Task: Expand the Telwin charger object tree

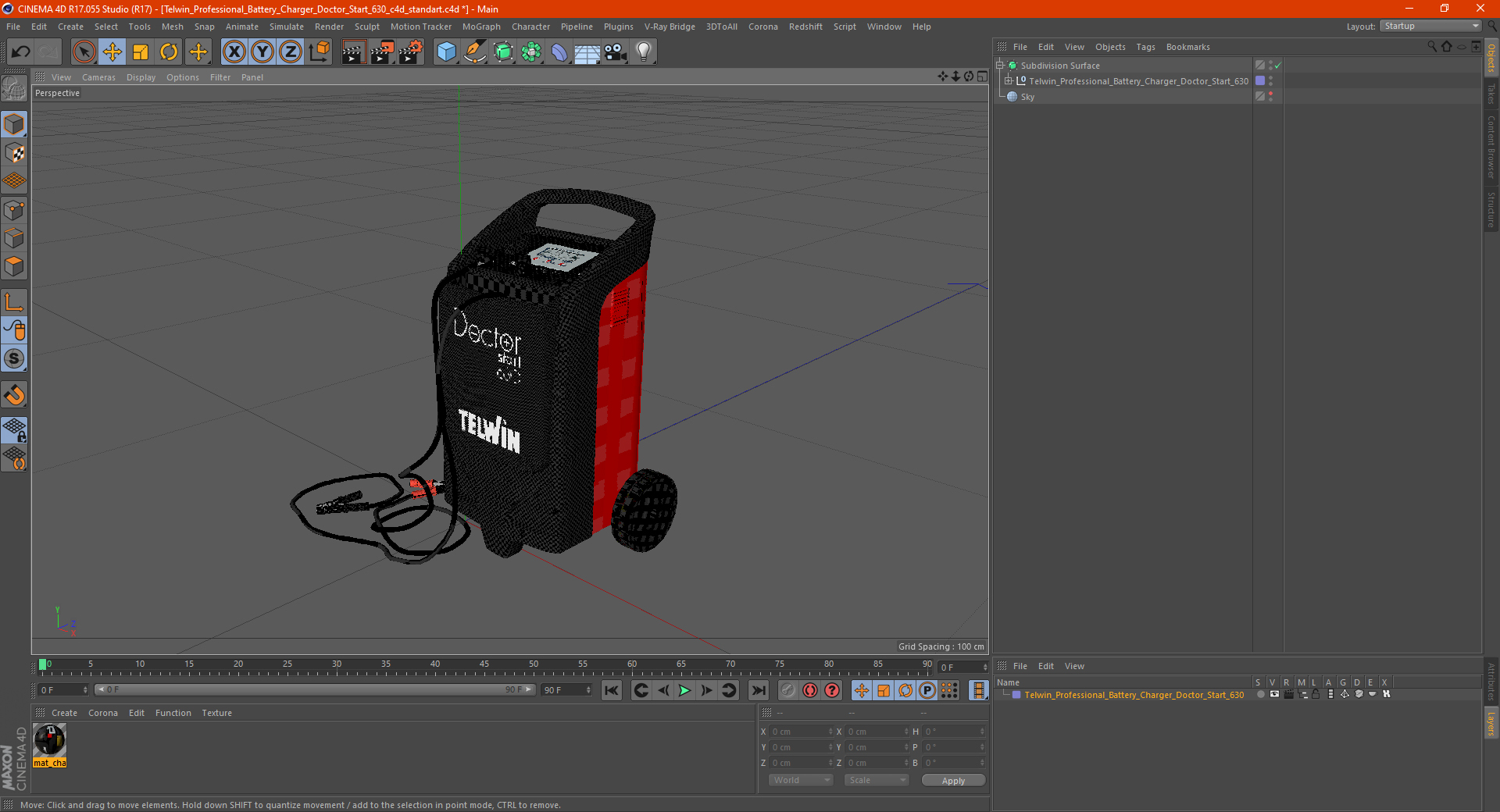Action: (x=1009, y=81)
